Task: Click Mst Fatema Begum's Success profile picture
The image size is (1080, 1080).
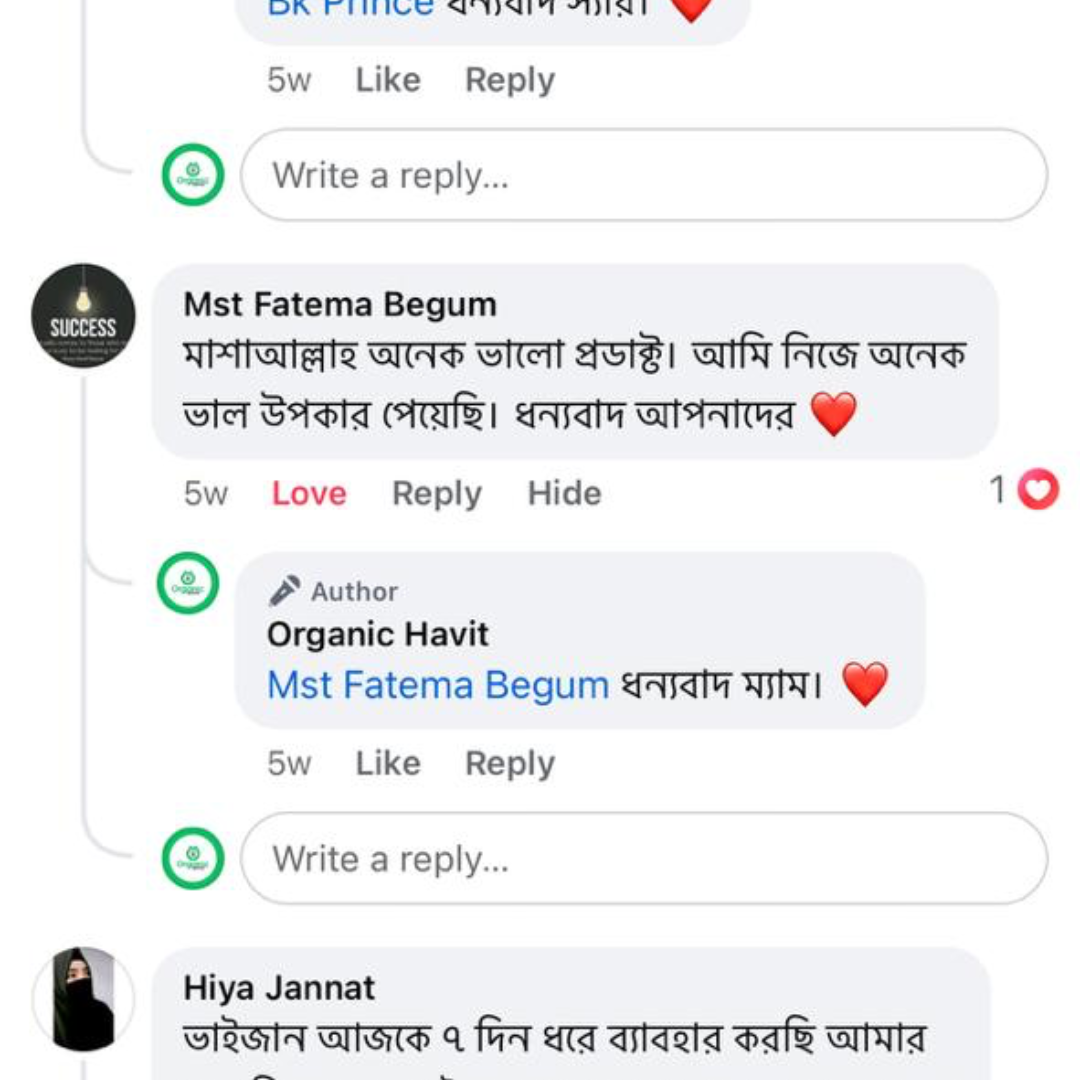Action: coord(84,316)
